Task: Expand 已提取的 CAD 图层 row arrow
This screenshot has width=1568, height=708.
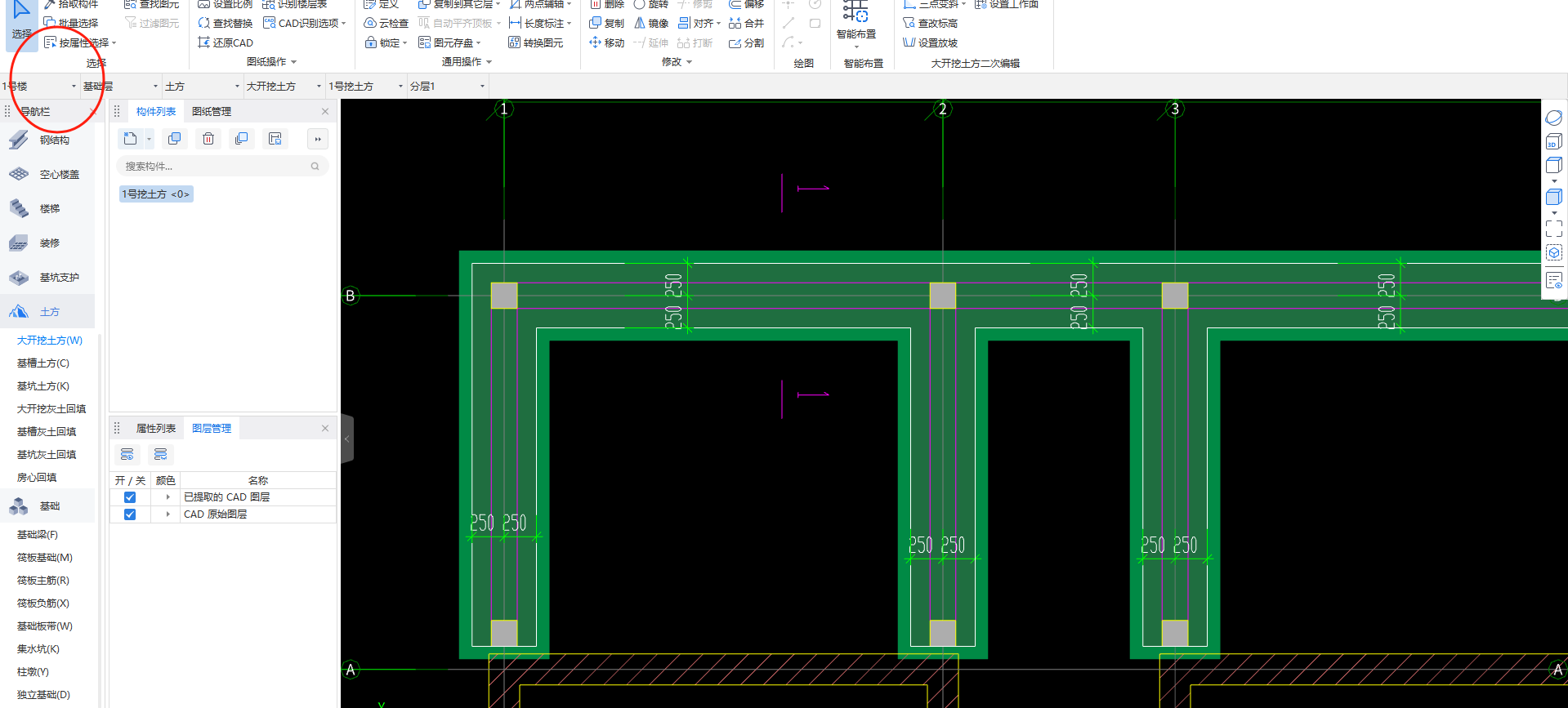Action: [168, 497]
